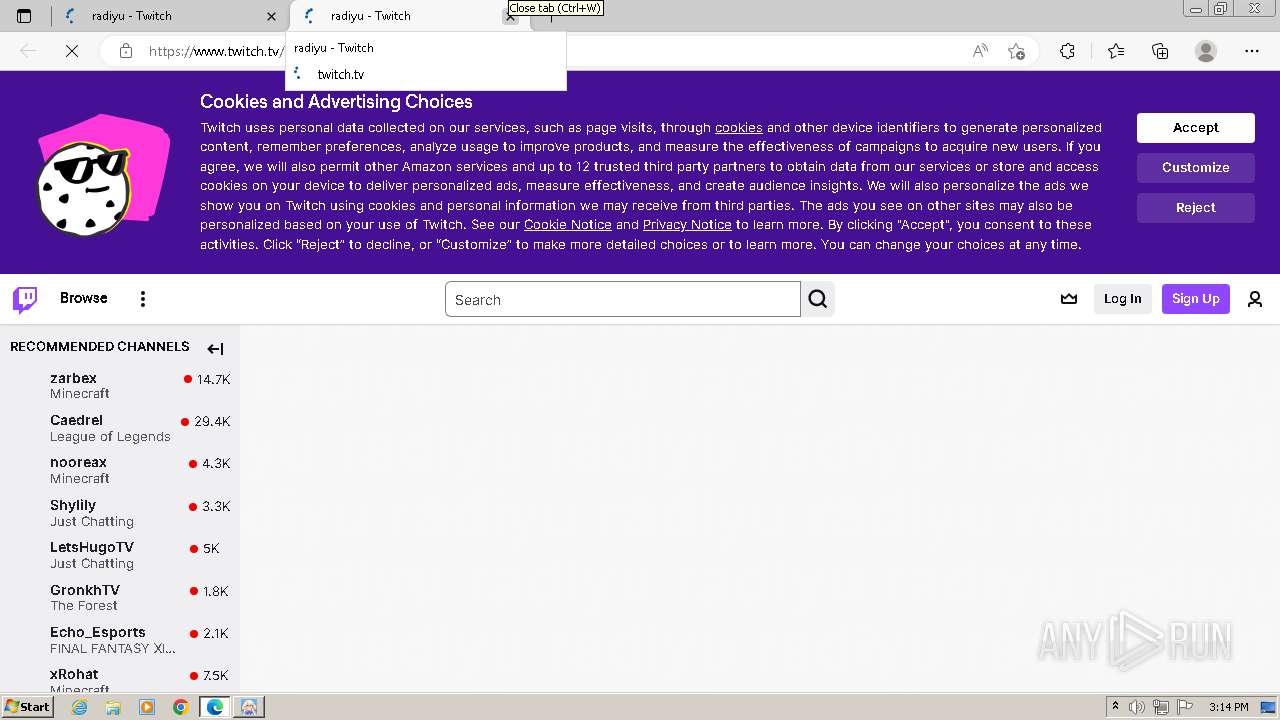Open the cookies link in the banner
Image resolution: width=1280 pixels, height=720 pixels.
(x=739, y=127)
